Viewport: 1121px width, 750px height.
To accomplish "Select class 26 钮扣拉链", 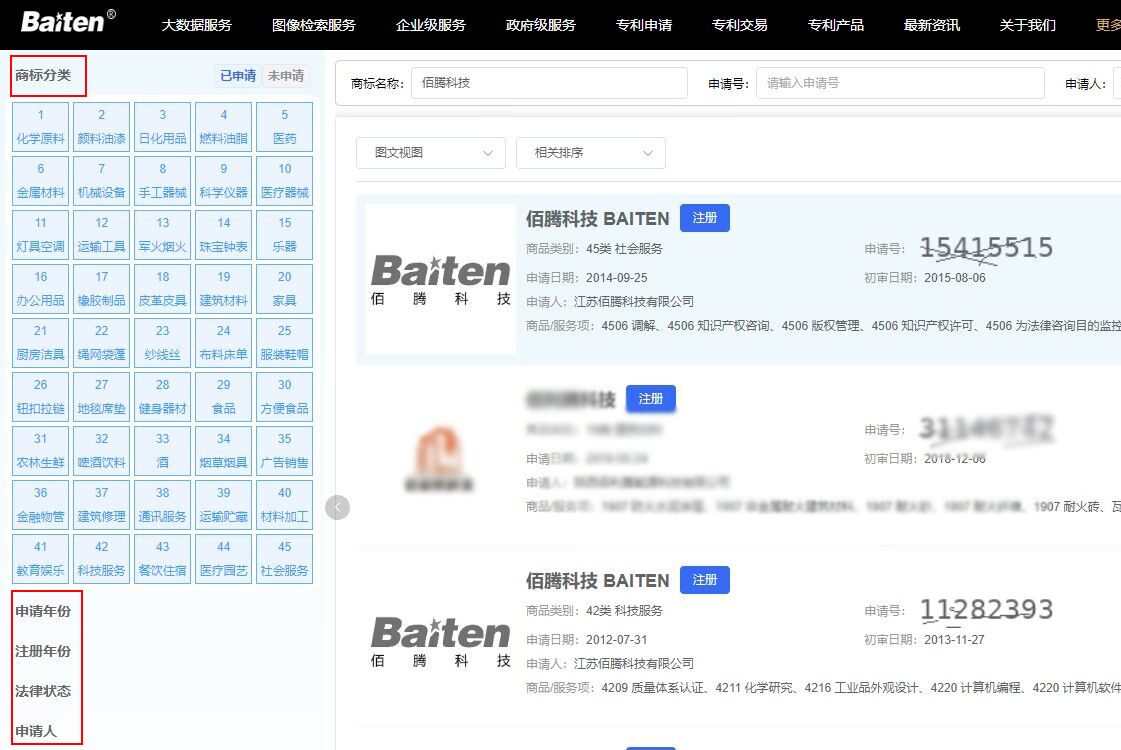I will tap(41, 397).
